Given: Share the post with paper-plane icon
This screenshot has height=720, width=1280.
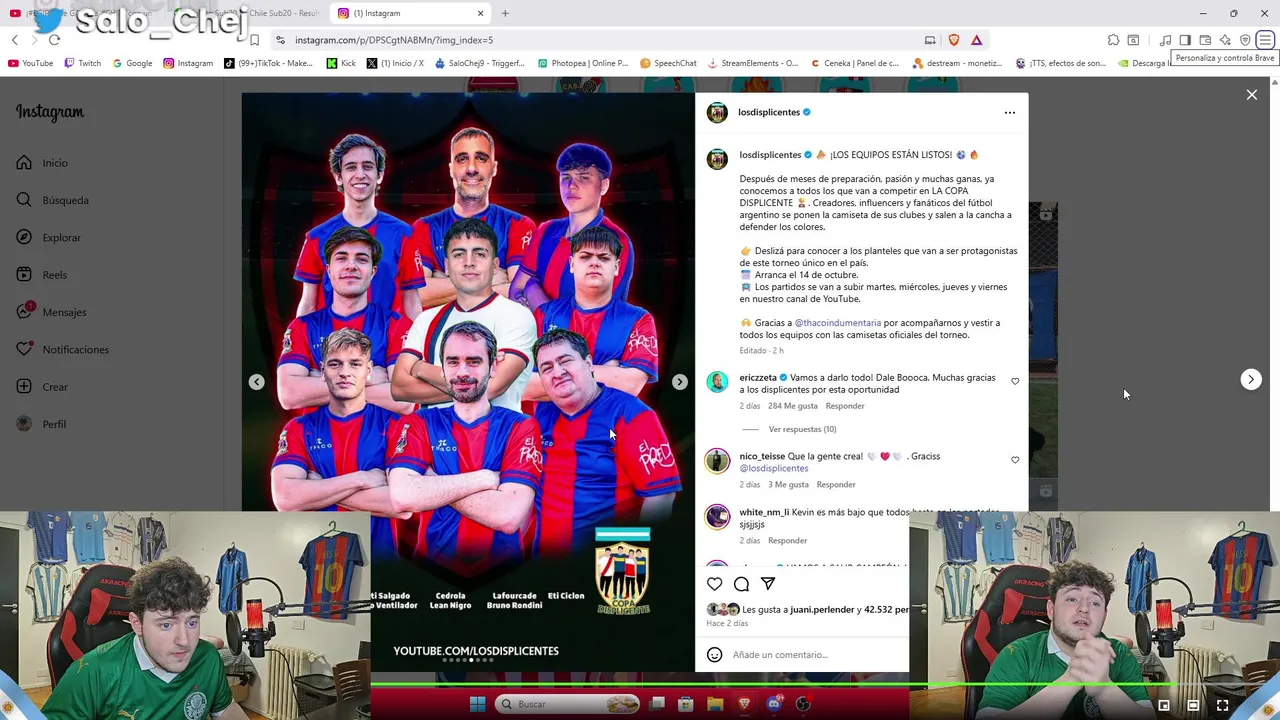Looking at the screenshot, I should [768, 584].
